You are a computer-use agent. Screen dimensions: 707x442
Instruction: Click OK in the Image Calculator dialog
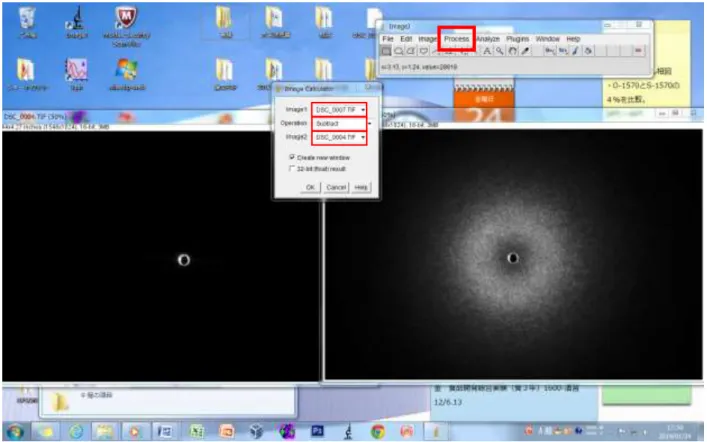(310, 187)
